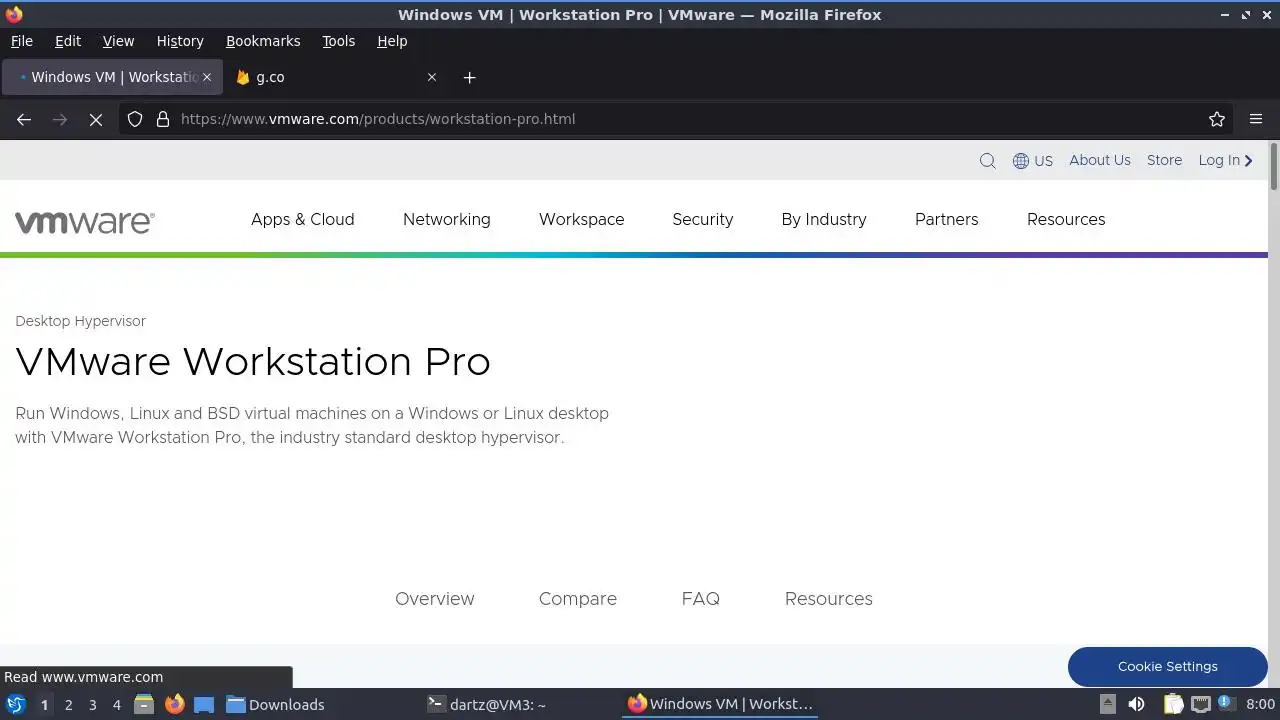Open the US region globe selector
This screenshot has height=720, width=1280.
click(x=1032, y=161)
